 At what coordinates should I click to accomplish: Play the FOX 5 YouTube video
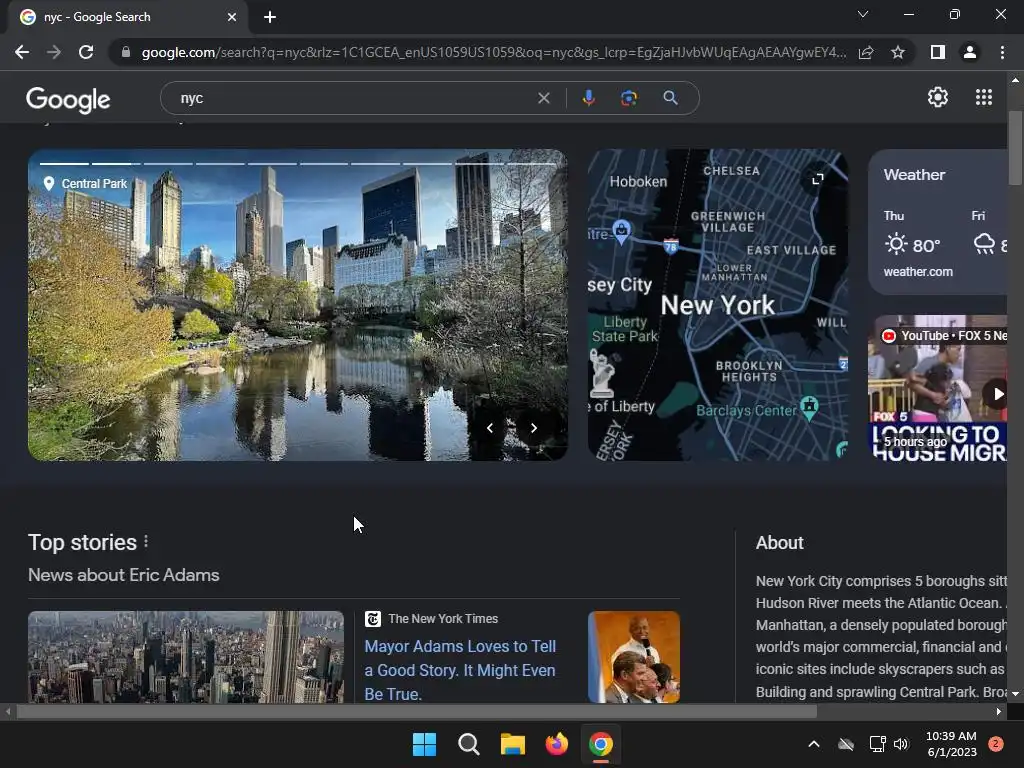click(x=997, y=394)
